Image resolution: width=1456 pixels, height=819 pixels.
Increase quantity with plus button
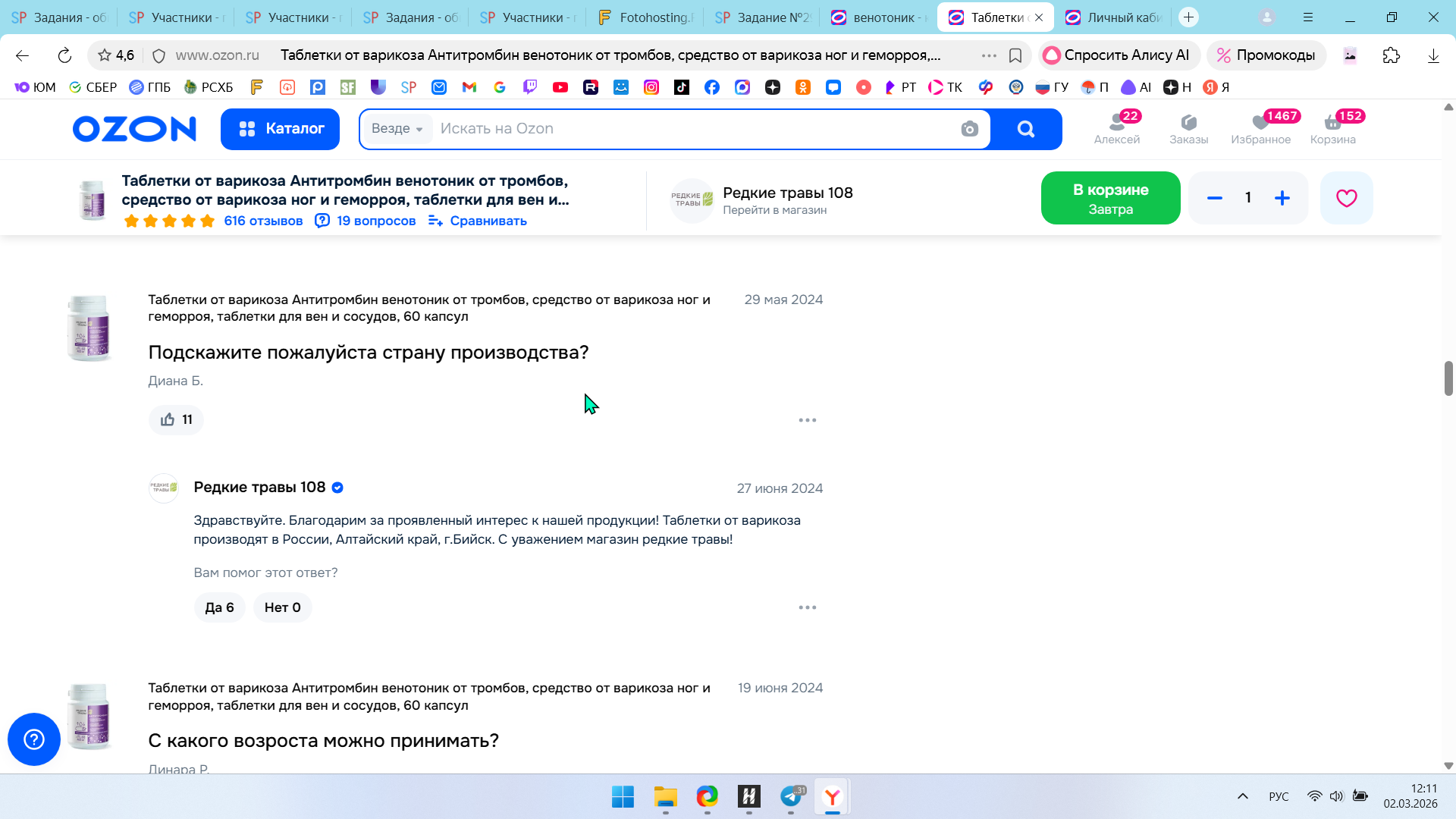tap(1282, 198)
